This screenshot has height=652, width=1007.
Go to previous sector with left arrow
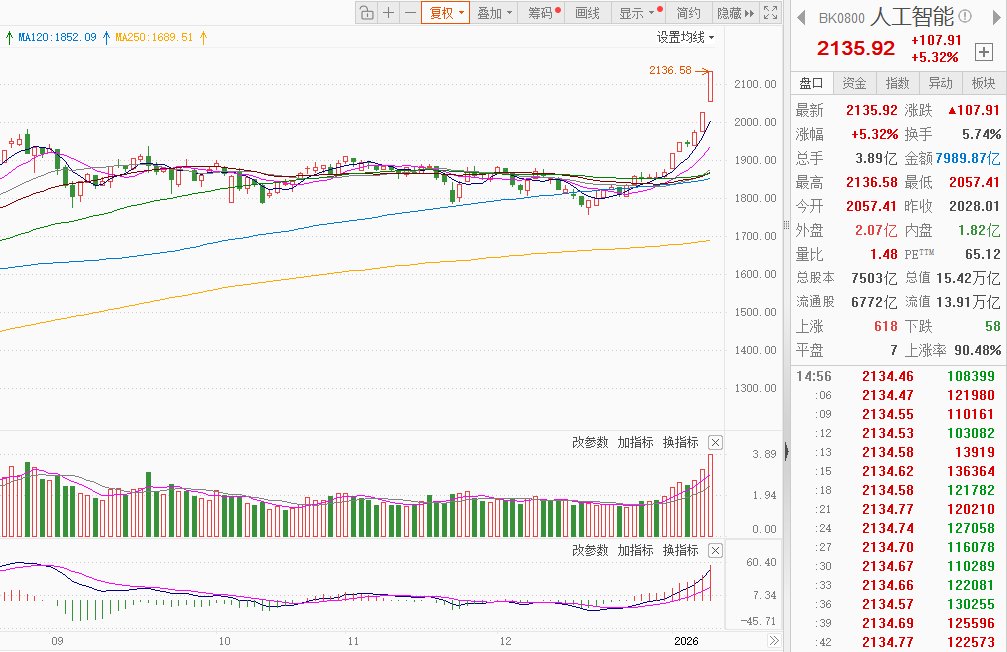[801, 17]
